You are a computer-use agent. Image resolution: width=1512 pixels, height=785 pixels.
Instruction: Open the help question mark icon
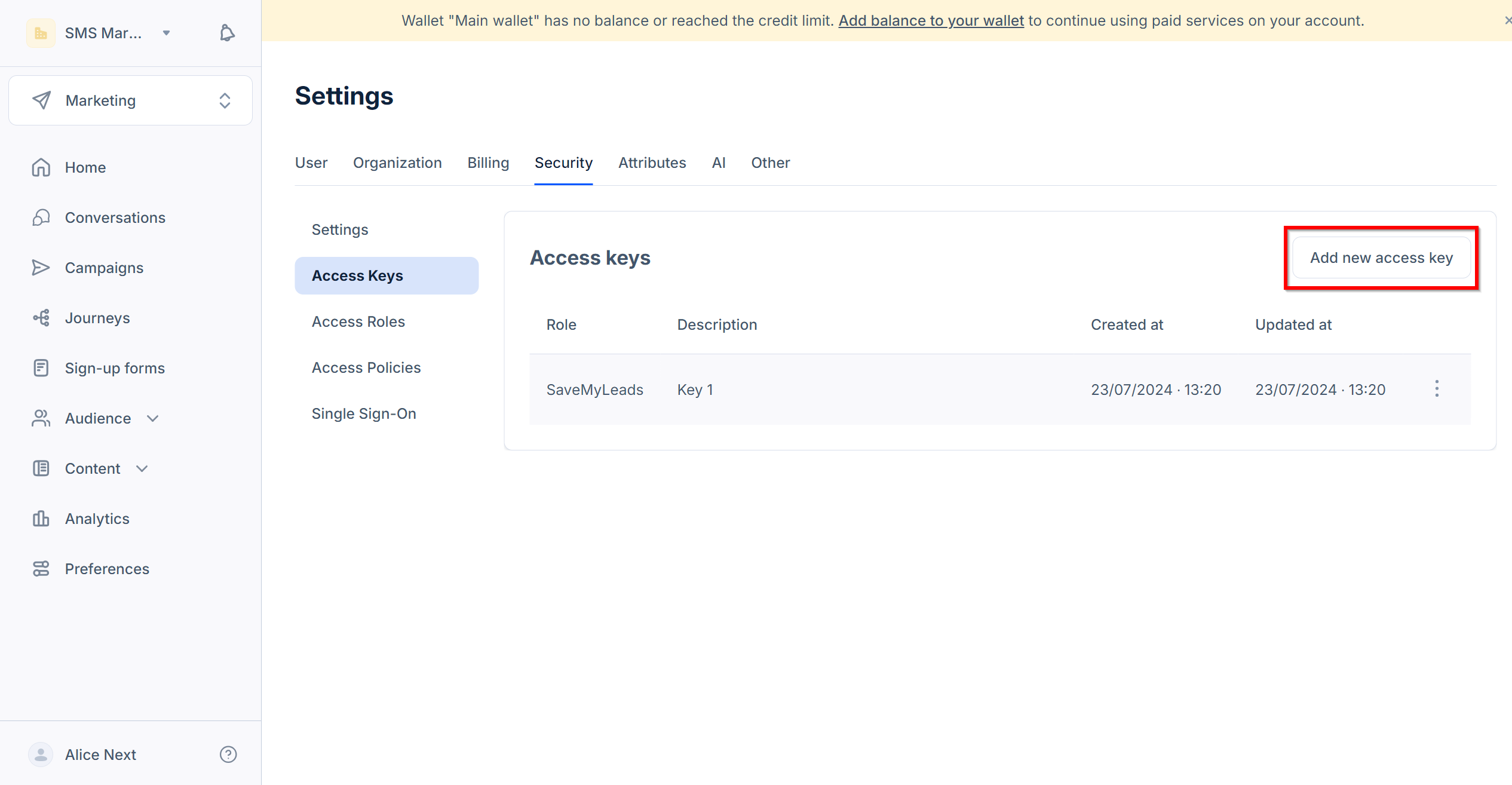[x=228, y=755]
